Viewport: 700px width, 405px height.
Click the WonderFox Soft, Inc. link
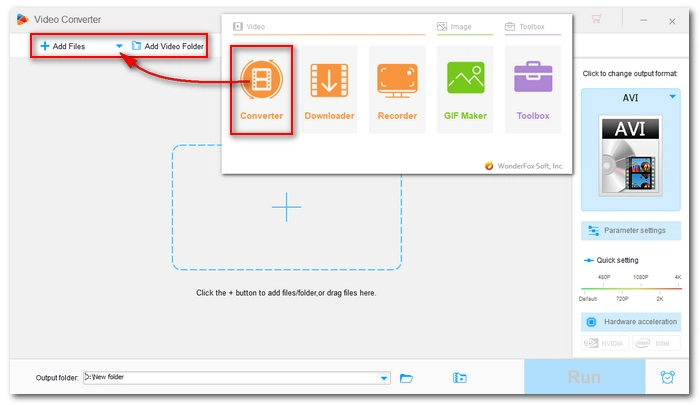[x=524, y=166]
